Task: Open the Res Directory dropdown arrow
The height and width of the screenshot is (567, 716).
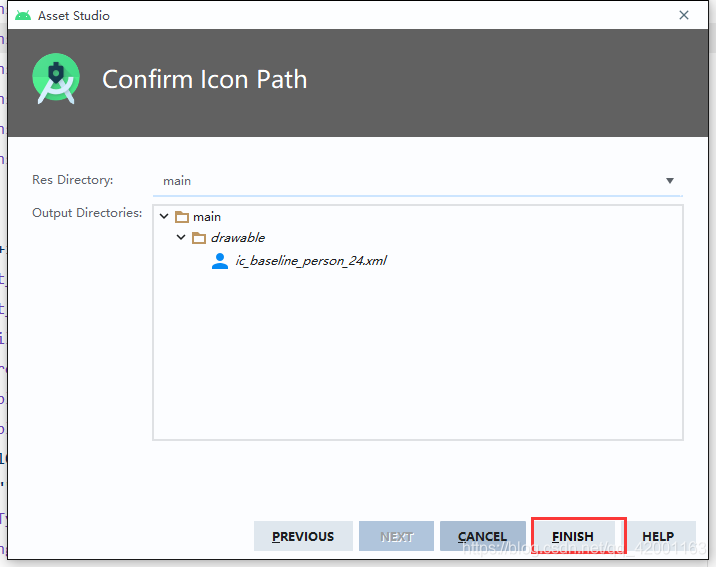Action: click(x=669, y=181)
